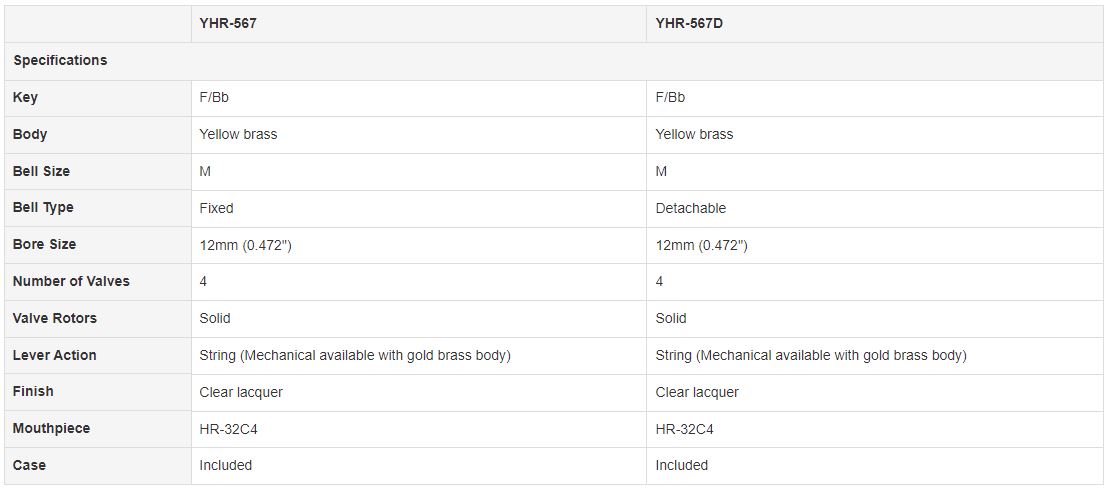
Task: Select the Number of Valves label
Action: click(x=71, y=281)
